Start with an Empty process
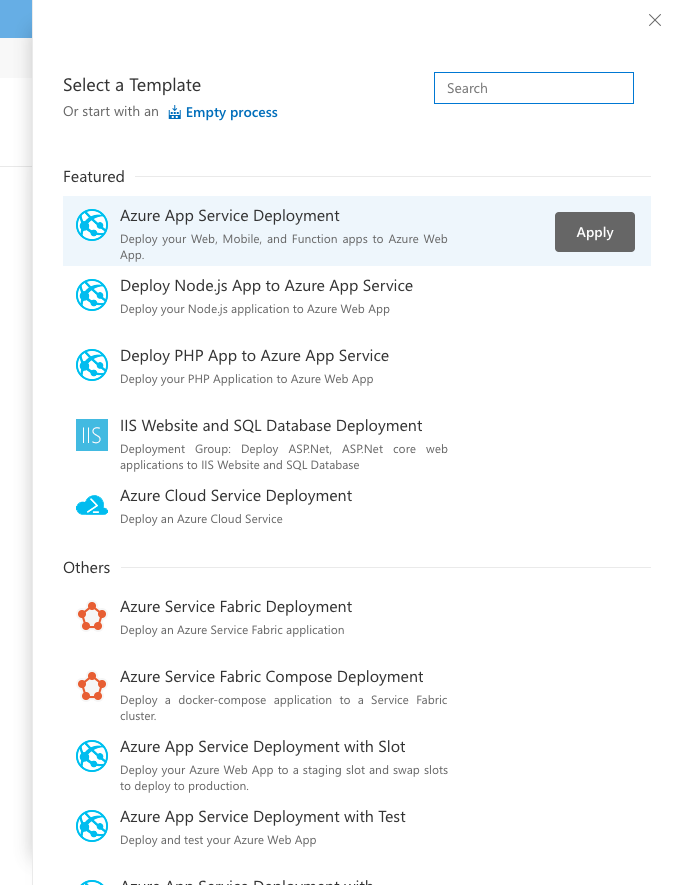679x885 pixels. (231, 112)
